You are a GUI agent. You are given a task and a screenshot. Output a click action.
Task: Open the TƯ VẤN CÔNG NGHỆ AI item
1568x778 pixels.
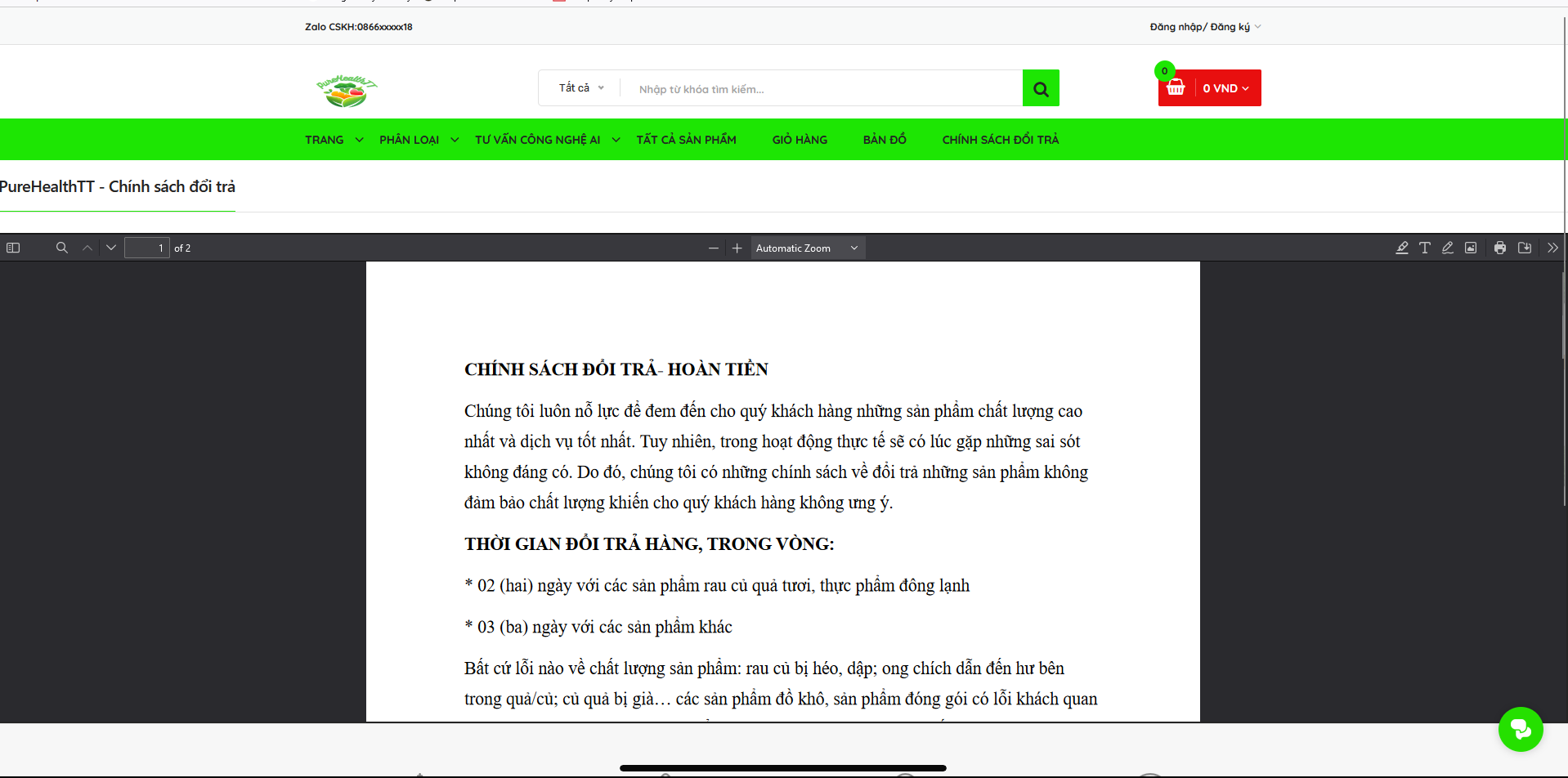click(537, 140)
